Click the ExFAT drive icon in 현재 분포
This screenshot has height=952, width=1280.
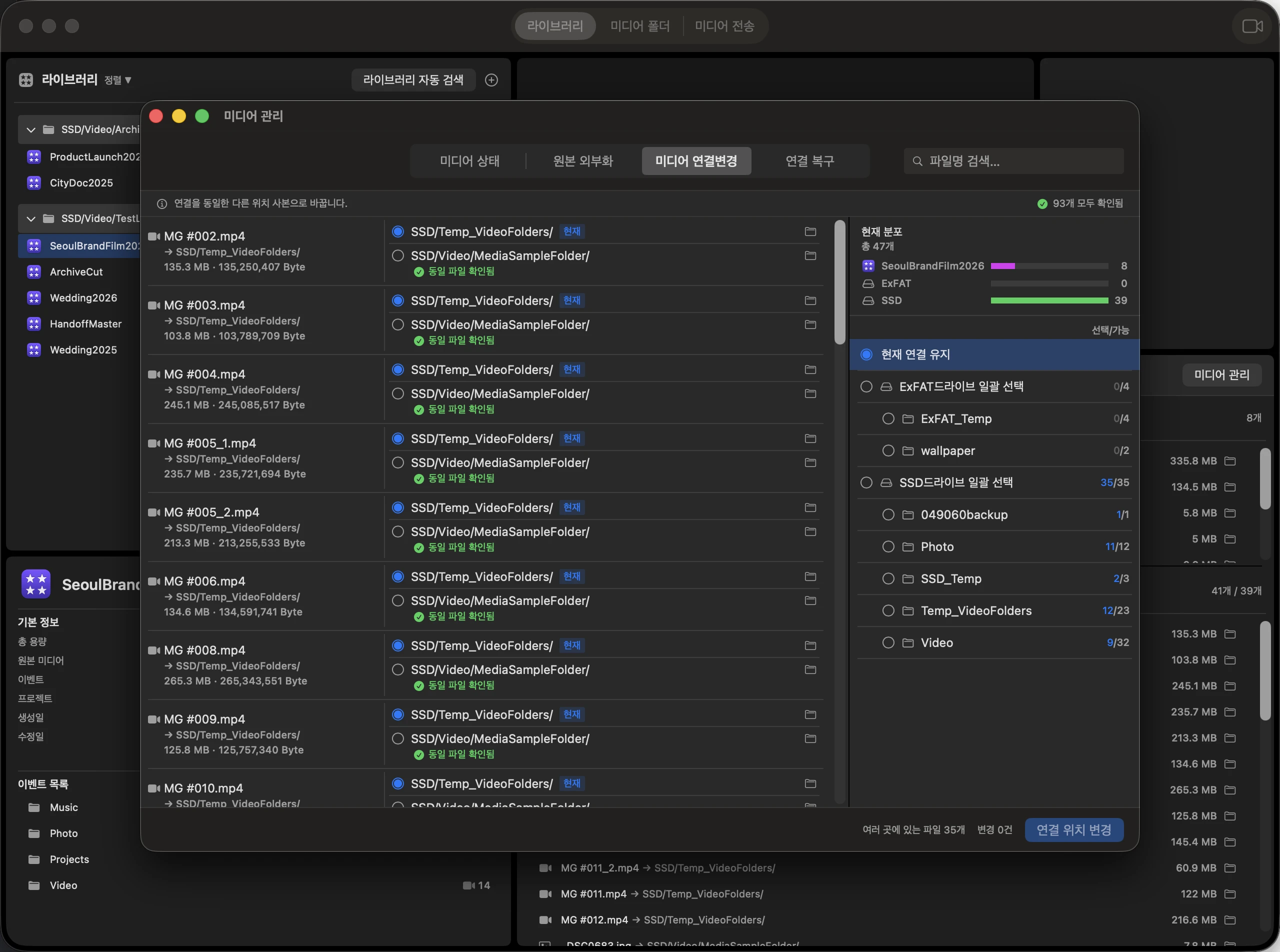(868, 283)
